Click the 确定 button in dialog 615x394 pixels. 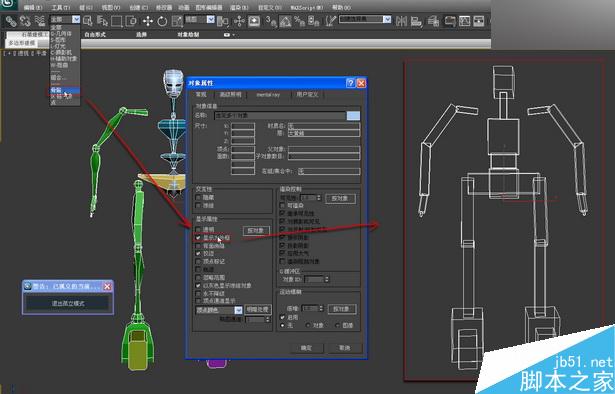306,348
